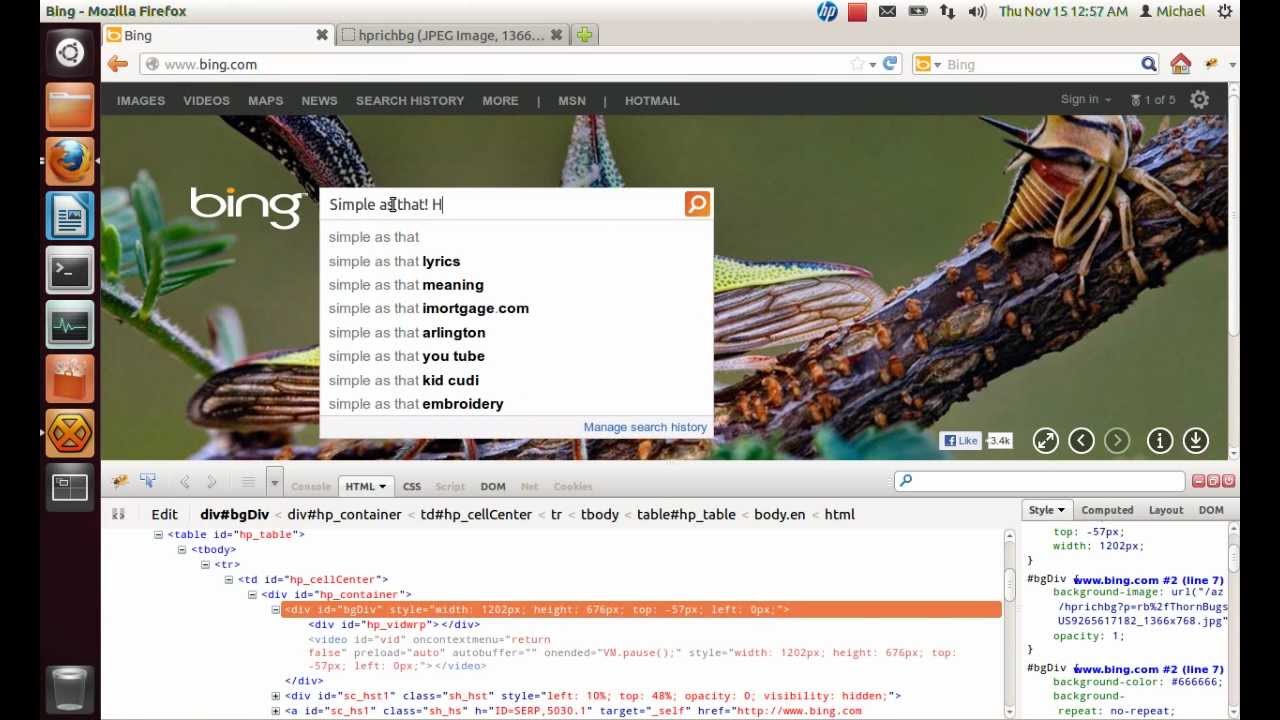
Task: Open the Console panel tab
Action: [x=311, y=486]
